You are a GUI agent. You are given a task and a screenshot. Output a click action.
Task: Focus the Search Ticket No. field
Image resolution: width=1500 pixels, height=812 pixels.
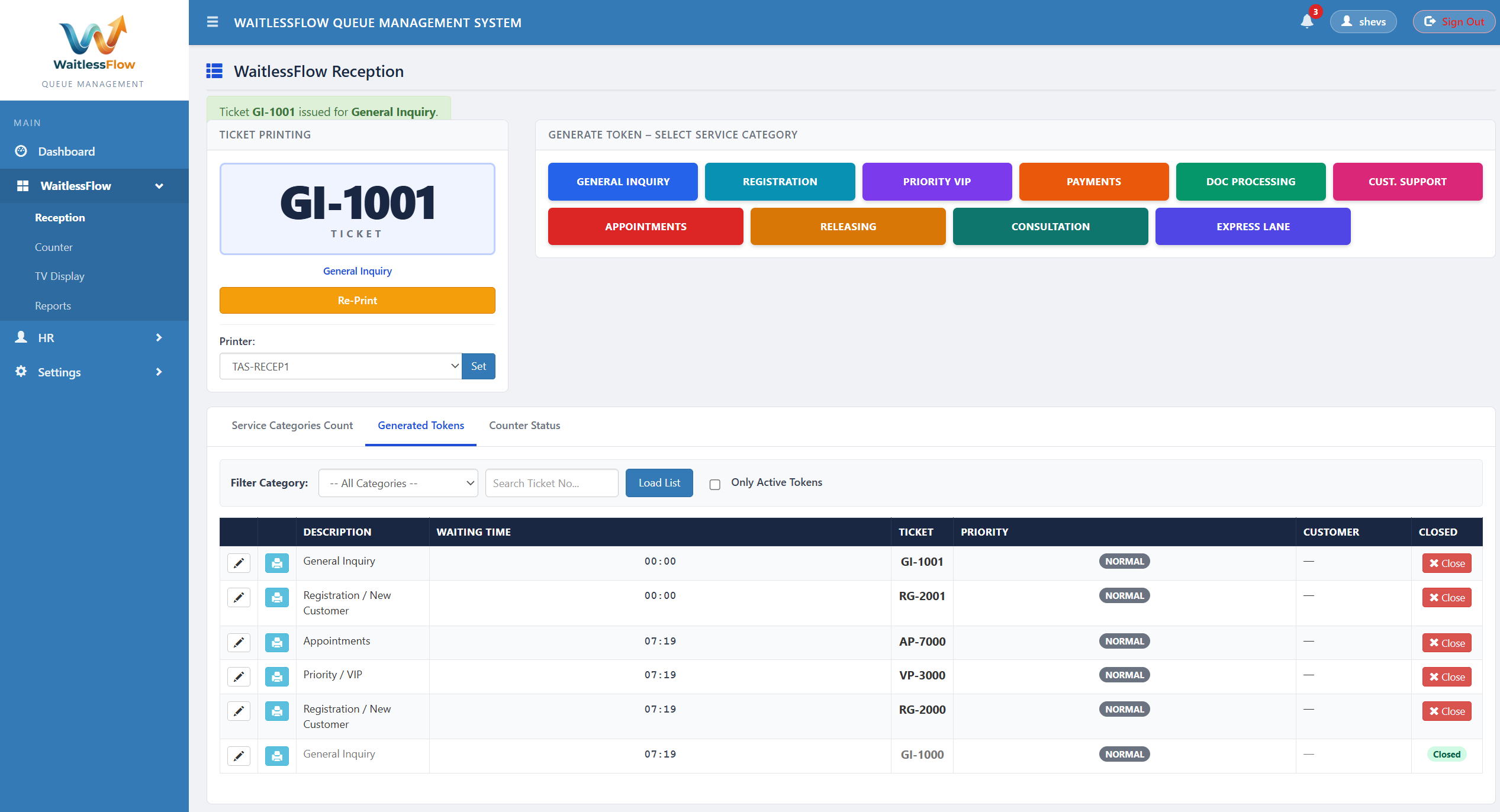click(551, 483)
